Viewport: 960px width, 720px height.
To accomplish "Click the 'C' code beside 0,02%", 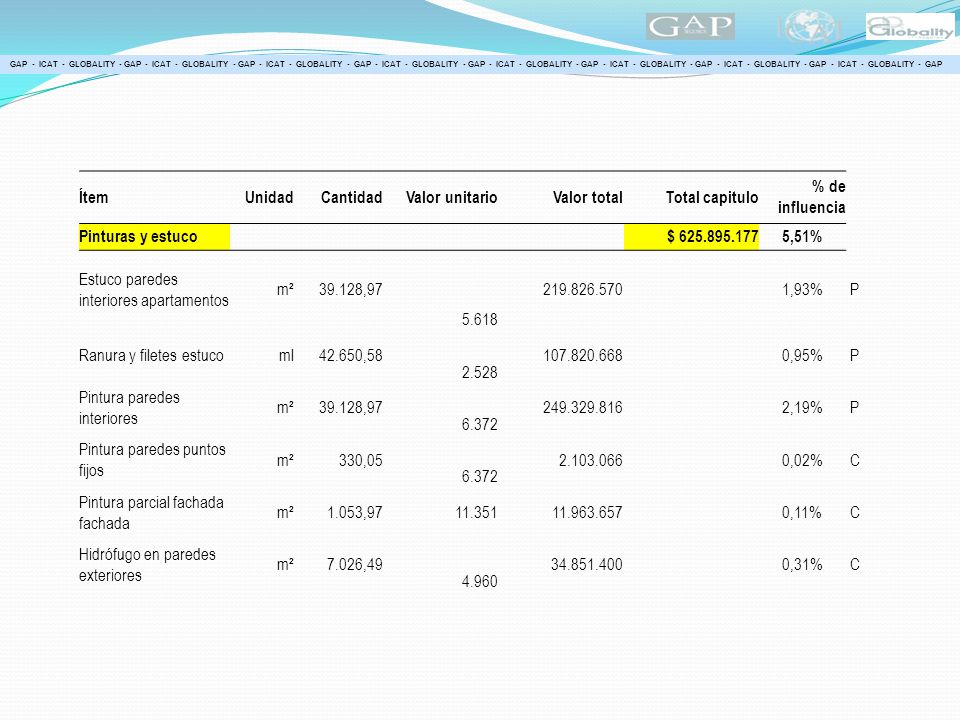I will [855, 460].
